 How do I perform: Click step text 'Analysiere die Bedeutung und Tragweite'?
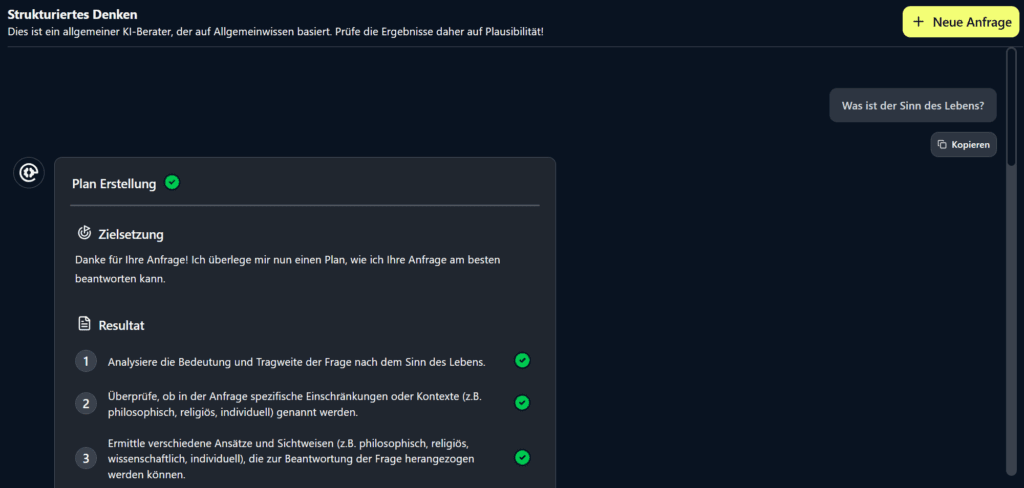296,361
